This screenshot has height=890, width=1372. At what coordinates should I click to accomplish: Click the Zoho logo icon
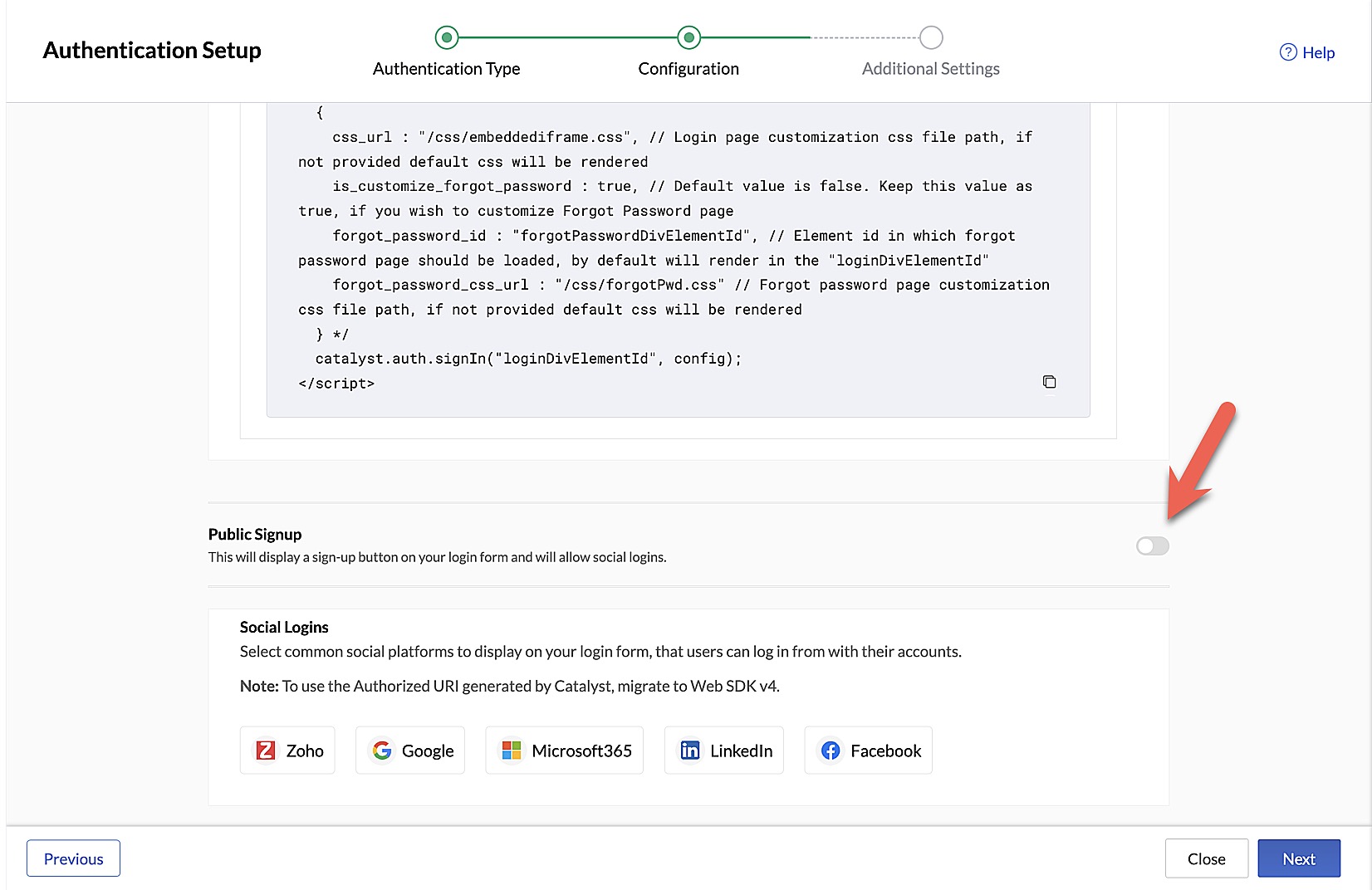point(266,751)
